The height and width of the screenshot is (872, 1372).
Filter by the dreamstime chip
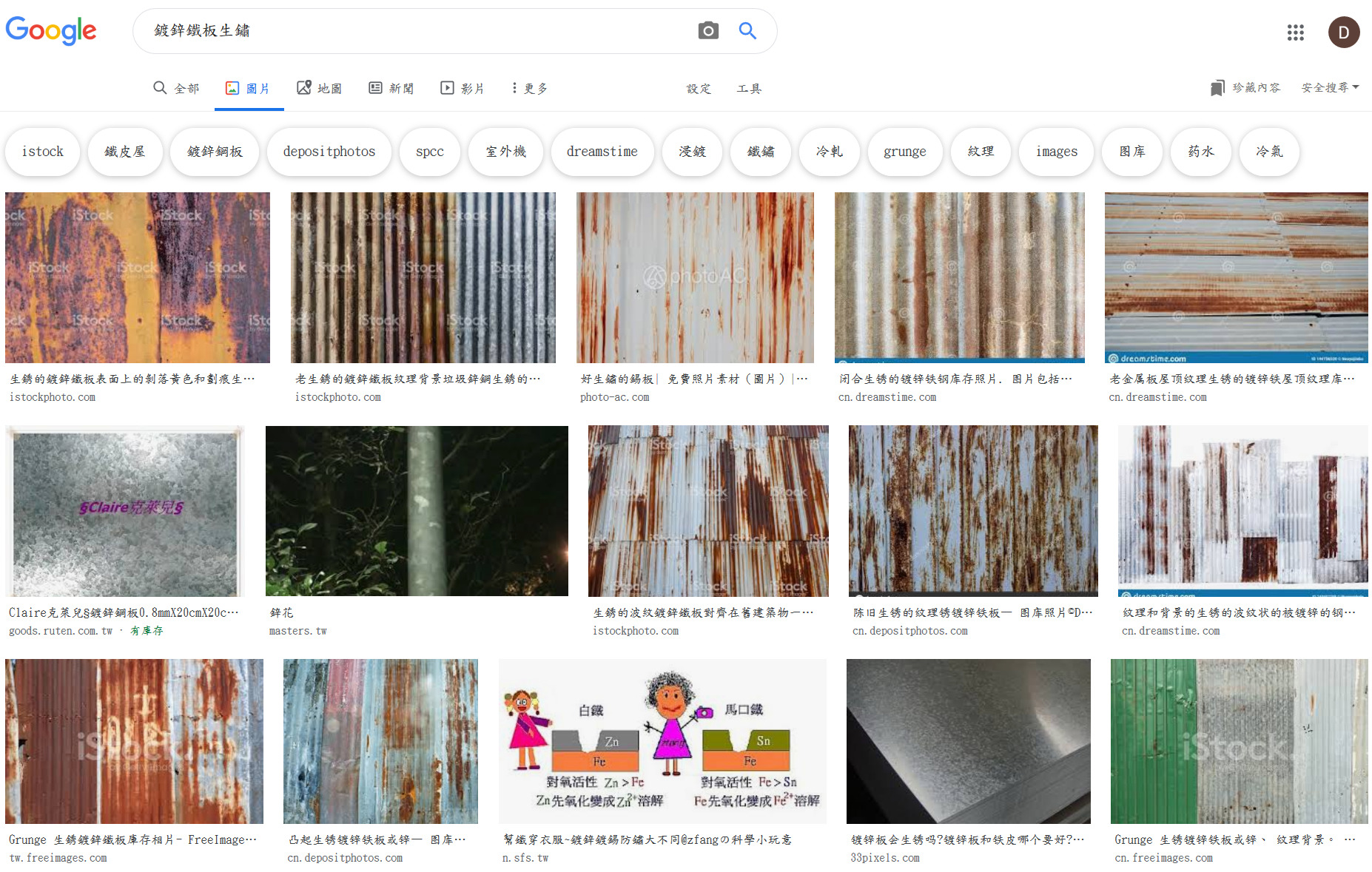tap(602, 152)
